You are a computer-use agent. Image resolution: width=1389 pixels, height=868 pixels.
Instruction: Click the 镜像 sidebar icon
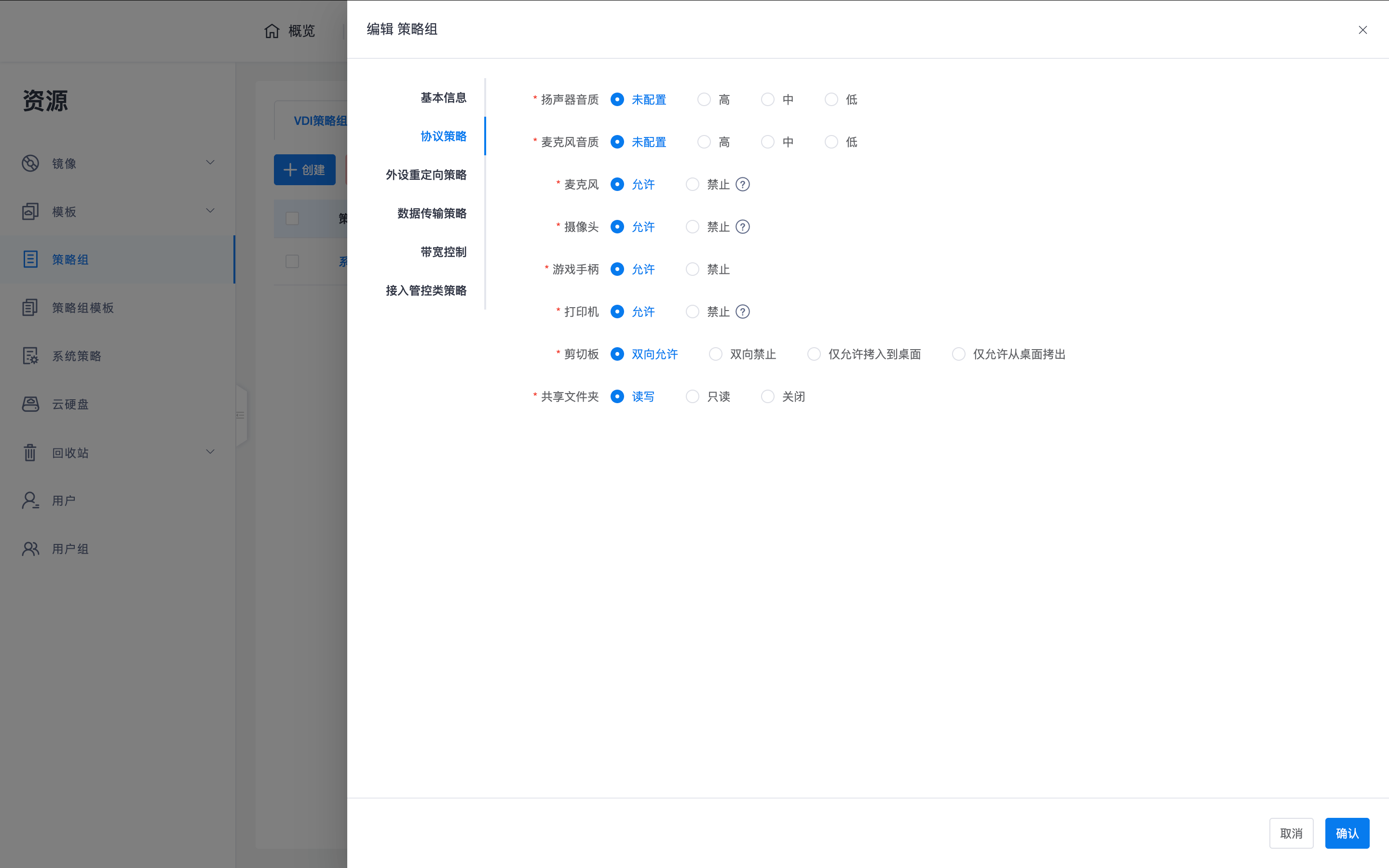tap(30, 163)
